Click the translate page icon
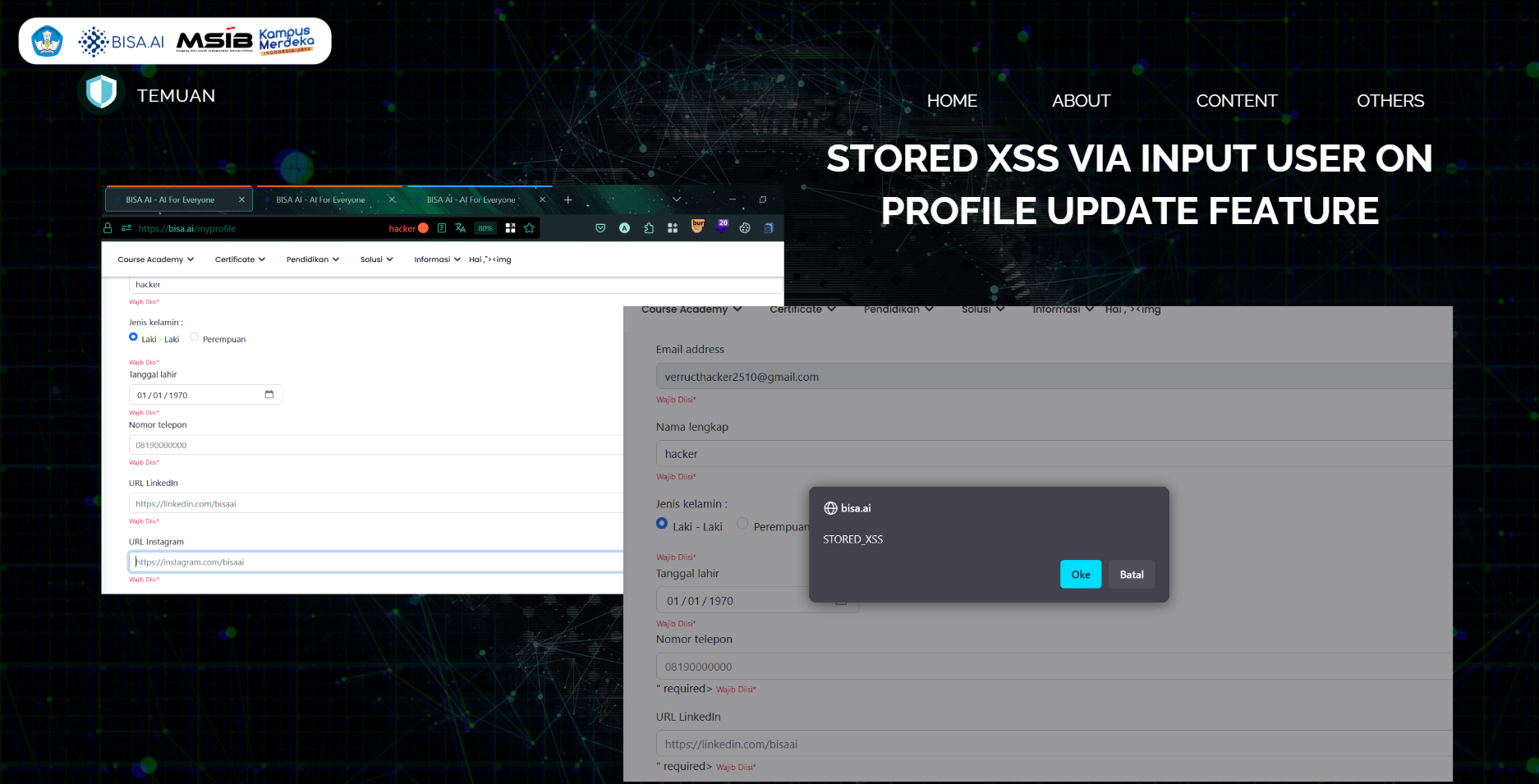1539x784 pixels. pyautogui.click(x=461, y=228)
